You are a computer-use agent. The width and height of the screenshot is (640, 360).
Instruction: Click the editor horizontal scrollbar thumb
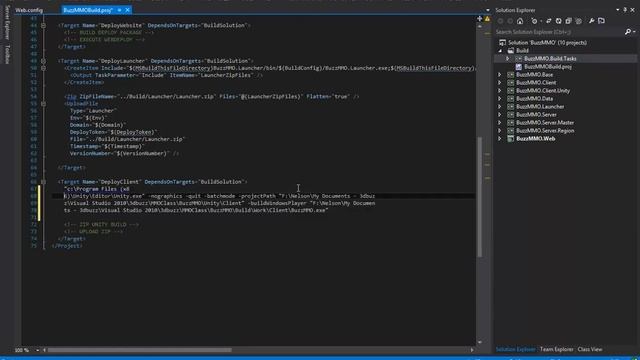click(140, 350)
